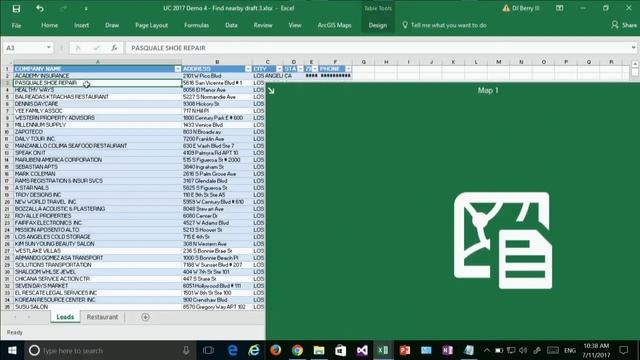Open COMPANY NAME column filter dropdown
640x360 pixels.
click(x=178, y=69)
